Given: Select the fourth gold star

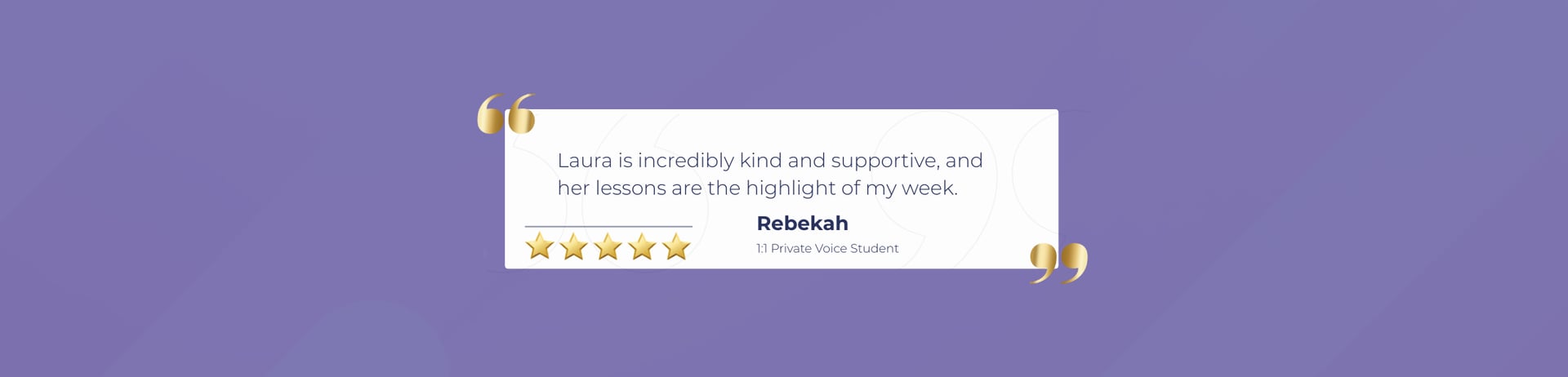Looking at the screenshot, I should pos(642,246).
